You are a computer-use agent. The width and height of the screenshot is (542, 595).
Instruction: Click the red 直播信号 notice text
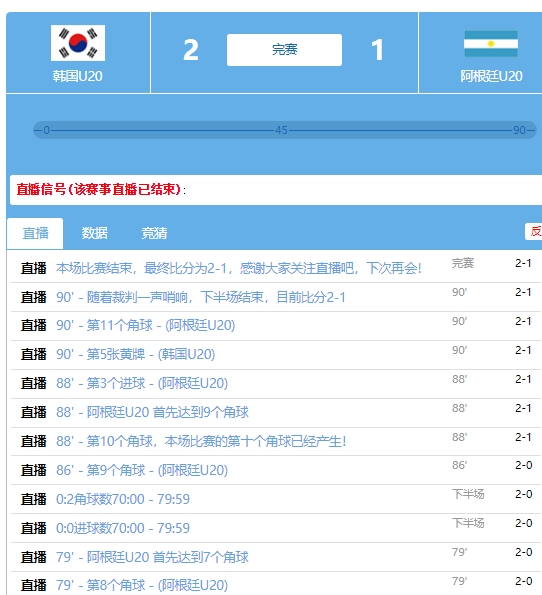tap(99, 189)
